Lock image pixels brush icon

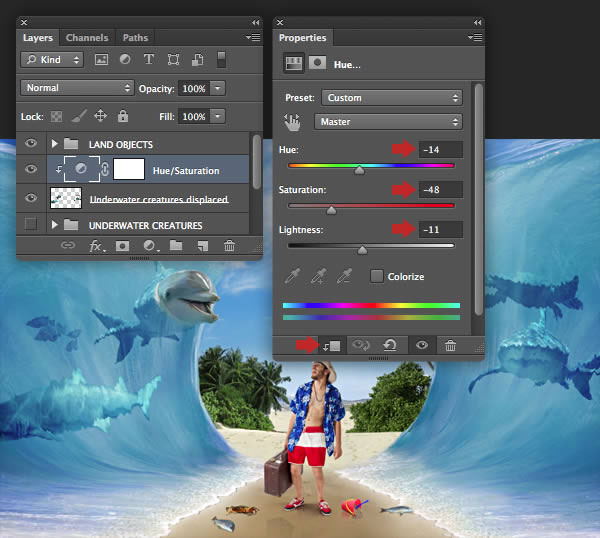click(x=79, y=116)
